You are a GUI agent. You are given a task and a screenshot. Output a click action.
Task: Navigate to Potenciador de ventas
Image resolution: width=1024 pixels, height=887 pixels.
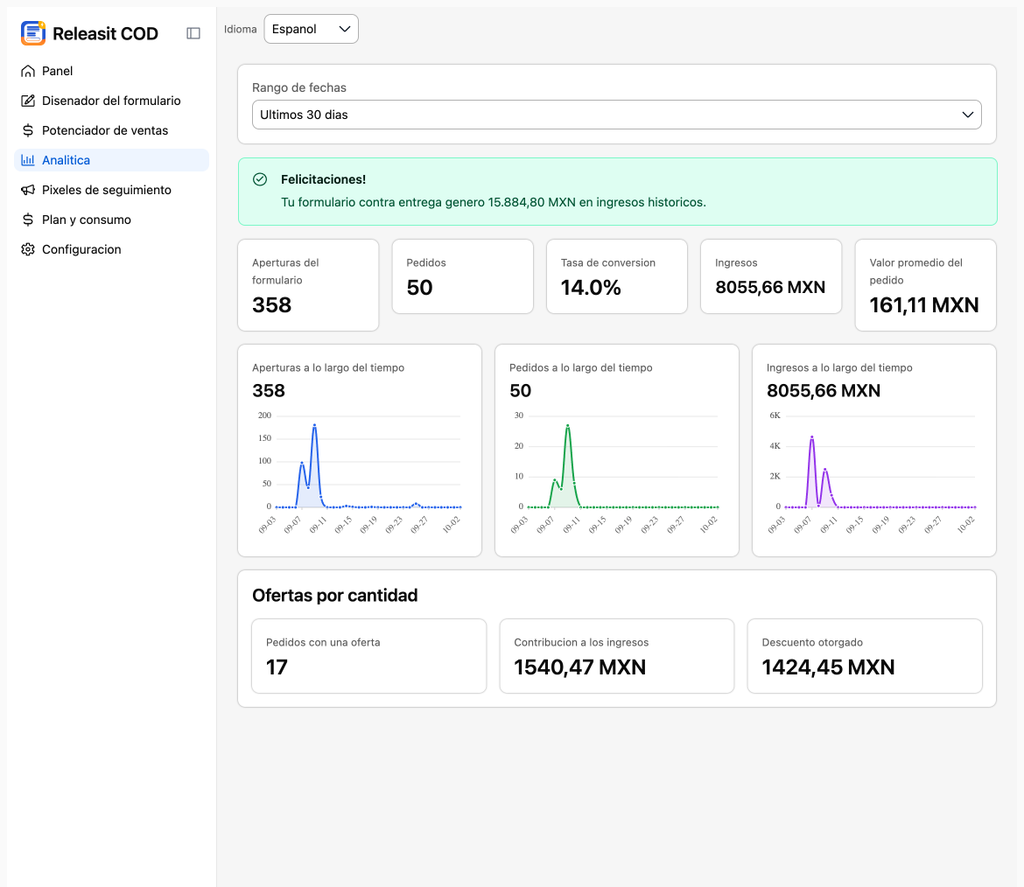pos(111,131)
